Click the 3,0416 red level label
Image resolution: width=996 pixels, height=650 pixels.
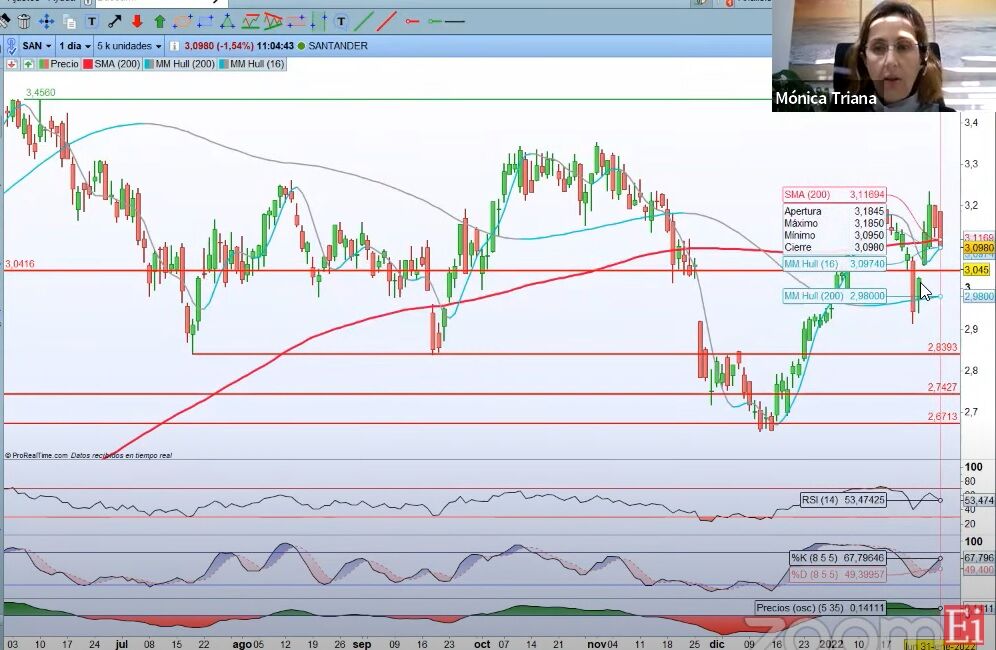click(20, 264)
